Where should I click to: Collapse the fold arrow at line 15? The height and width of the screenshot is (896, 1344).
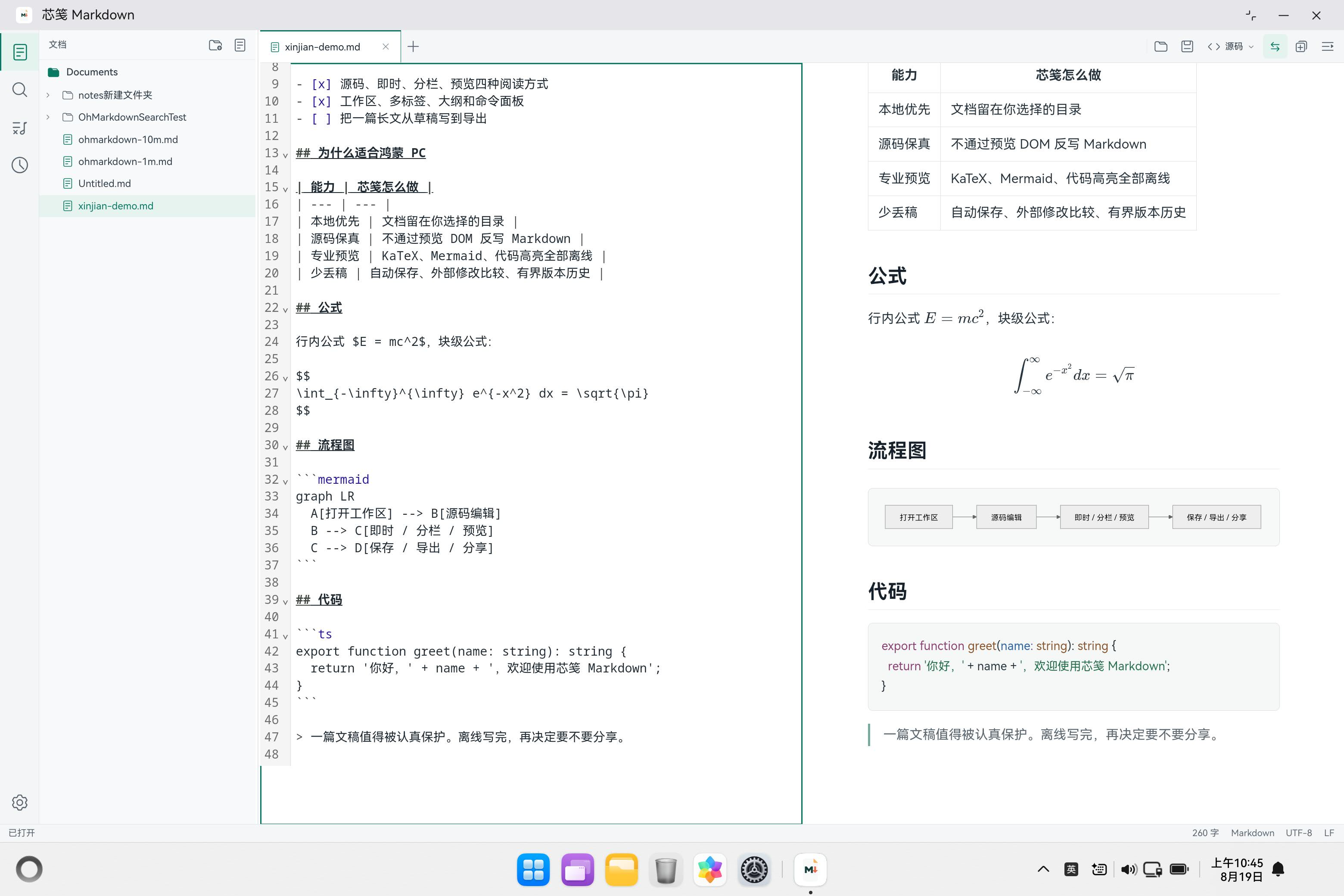coord(285,189)
